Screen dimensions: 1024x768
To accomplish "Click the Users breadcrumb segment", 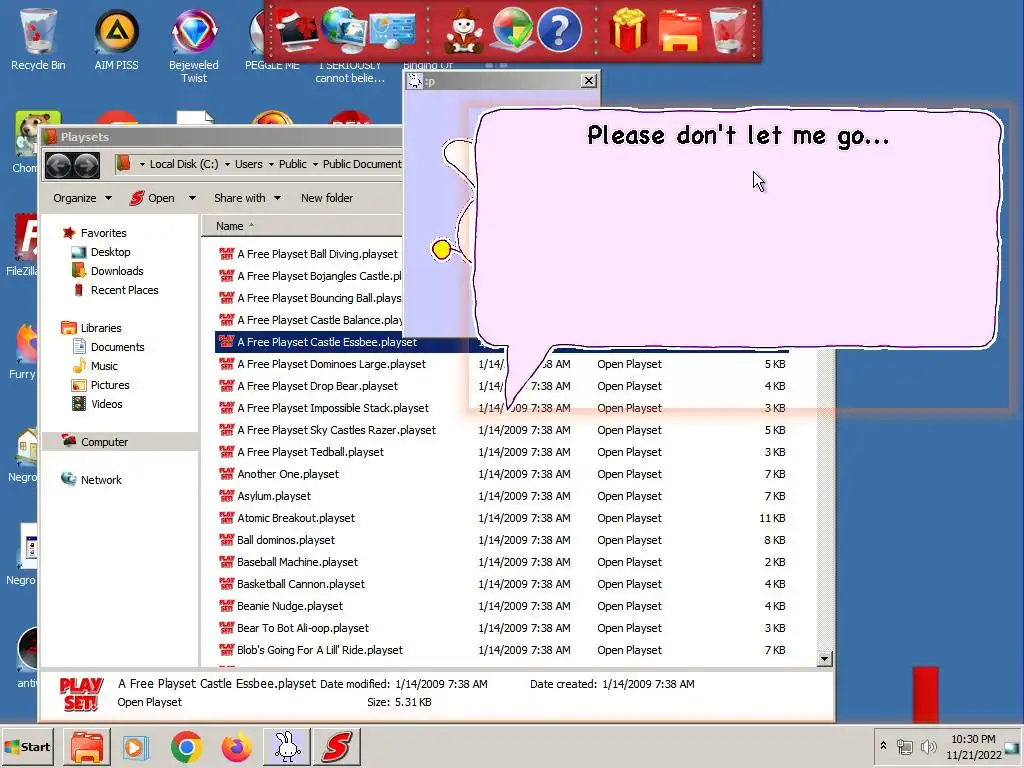I will coord(249,165).
